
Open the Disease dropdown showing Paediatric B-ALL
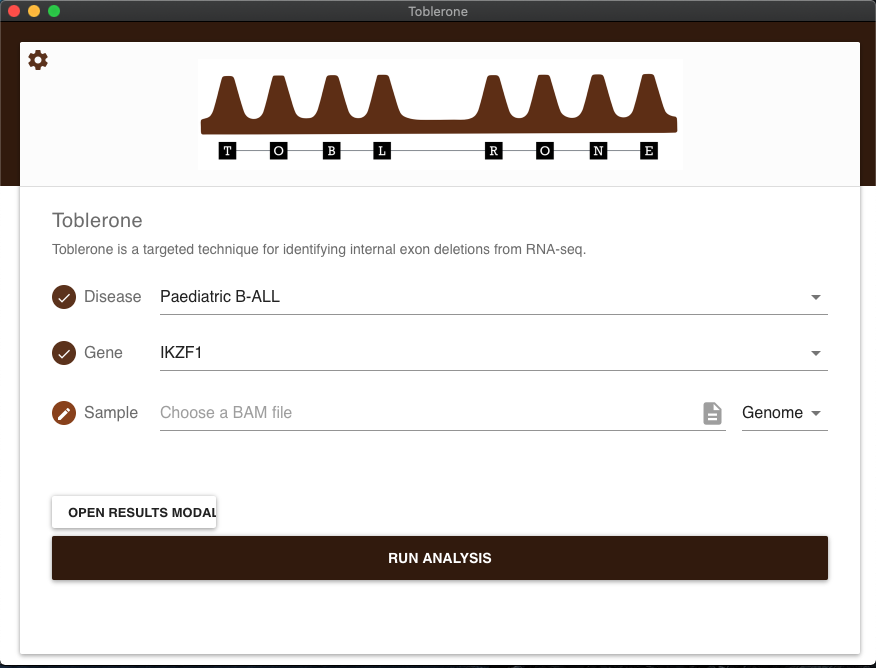494,297
